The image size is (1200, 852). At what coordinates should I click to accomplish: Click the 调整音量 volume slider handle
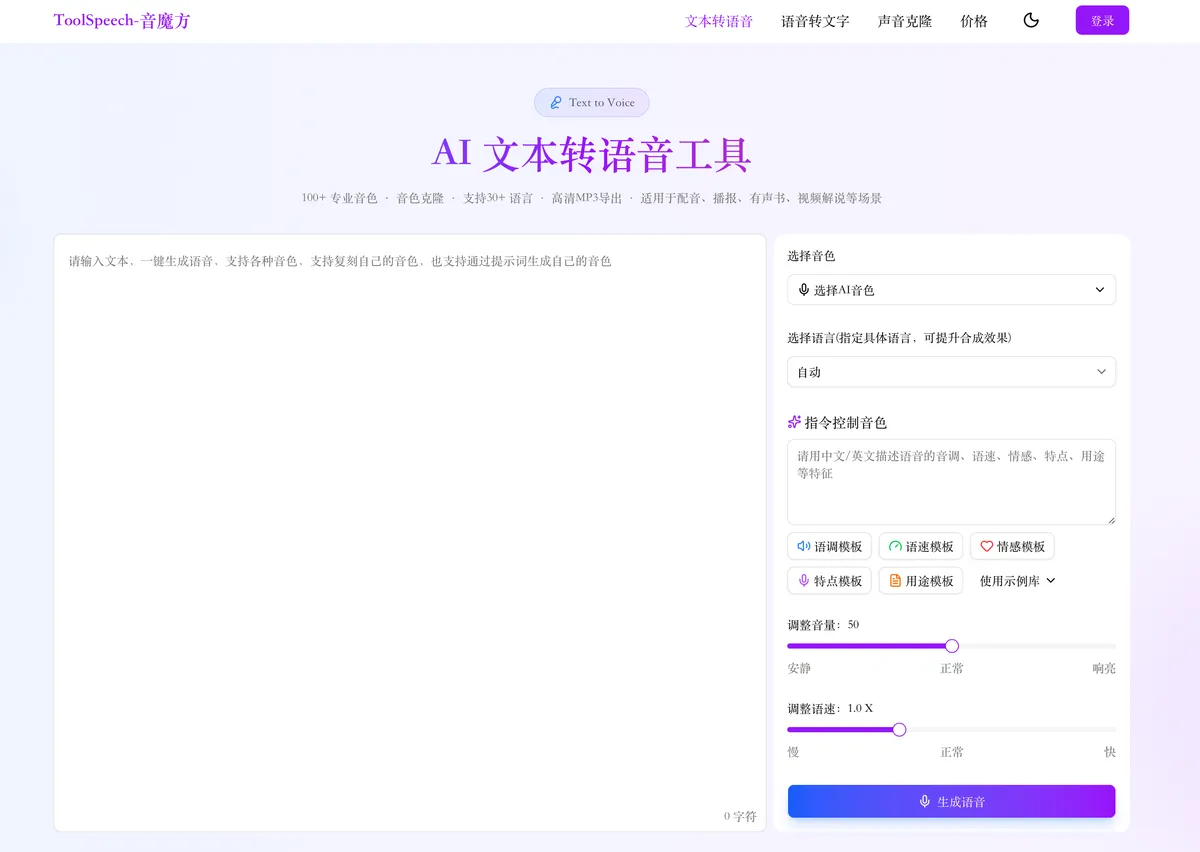[x=952, y=646]
